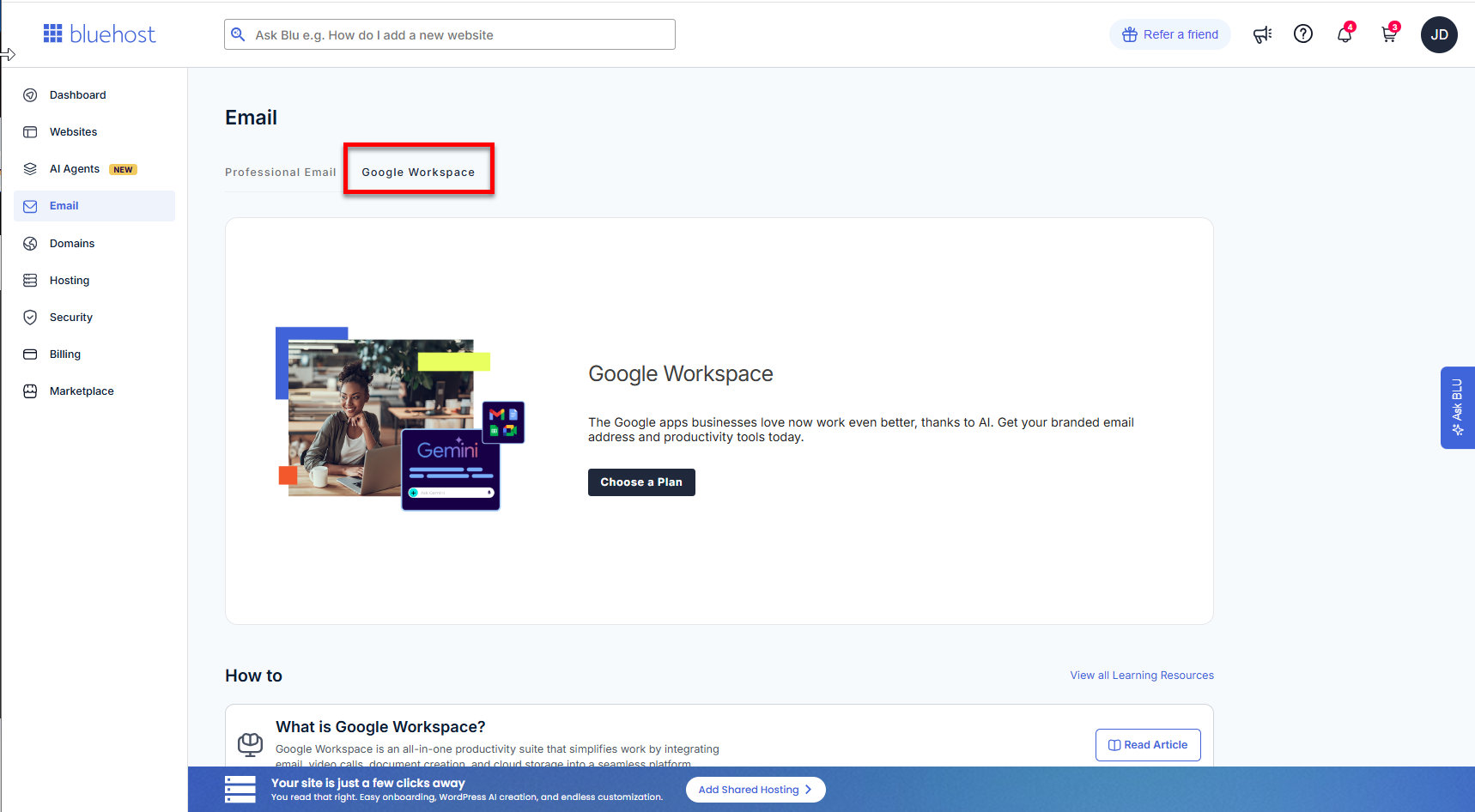Click the Email page title
Screen dimensions: 1475x812
pos(251,118)
